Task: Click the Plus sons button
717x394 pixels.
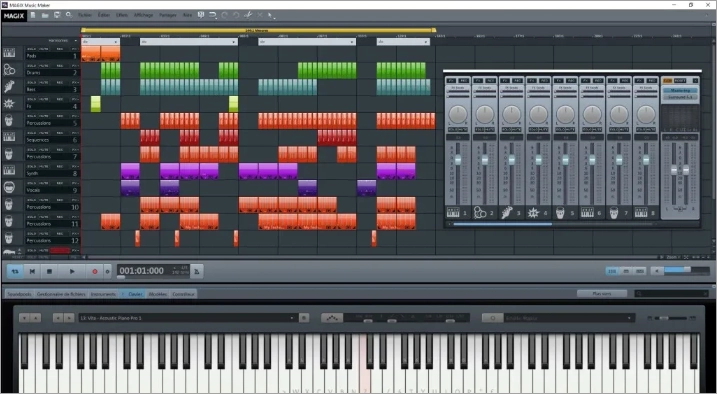Action: [602, 293]
